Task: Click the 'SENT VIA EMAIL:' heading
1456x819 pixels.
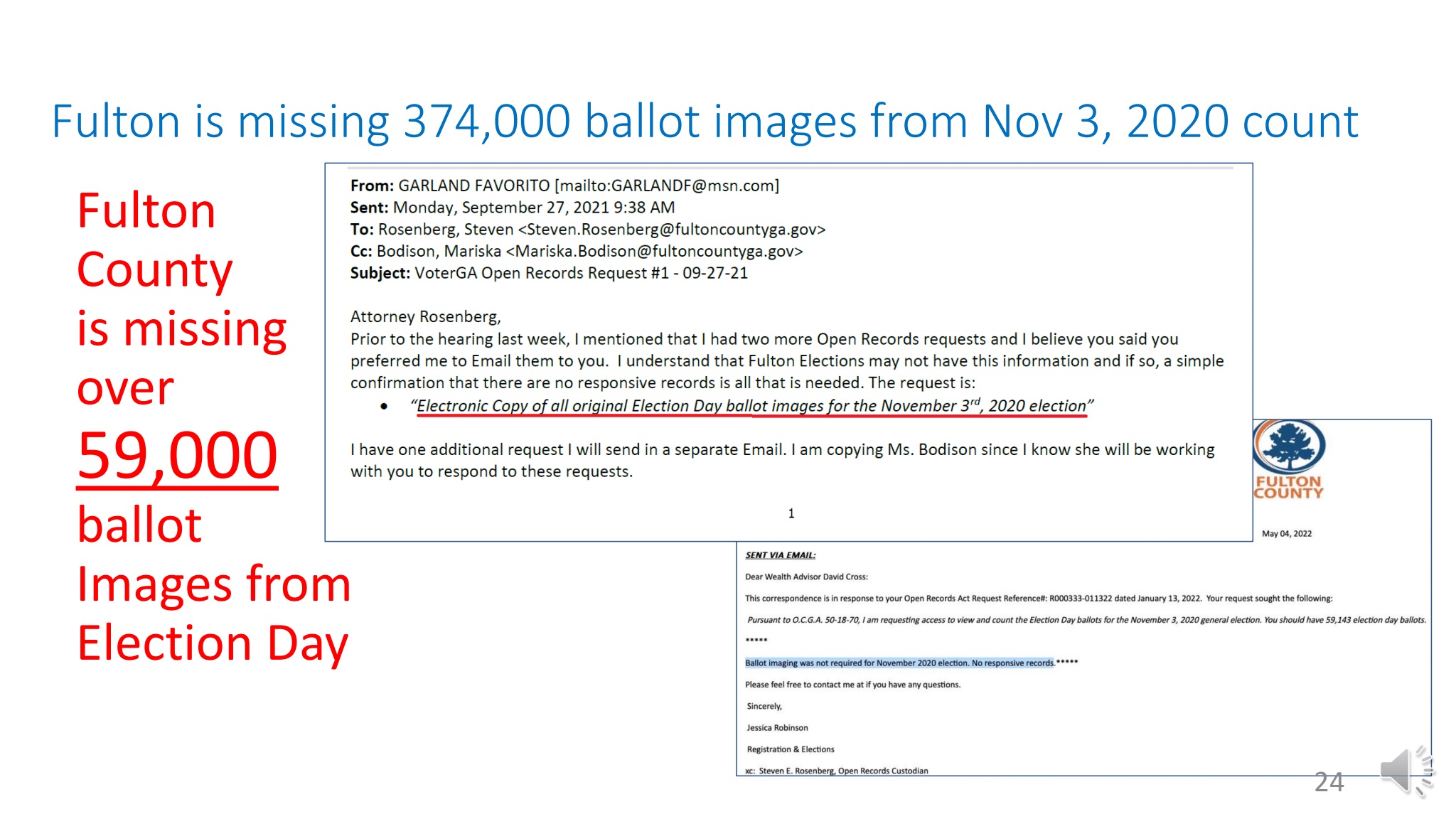Action: (780, 555)
